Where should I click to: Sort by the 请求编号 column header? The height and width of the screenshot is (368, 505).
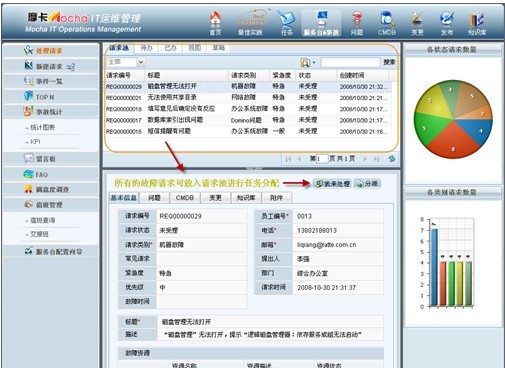click(125, 75)
